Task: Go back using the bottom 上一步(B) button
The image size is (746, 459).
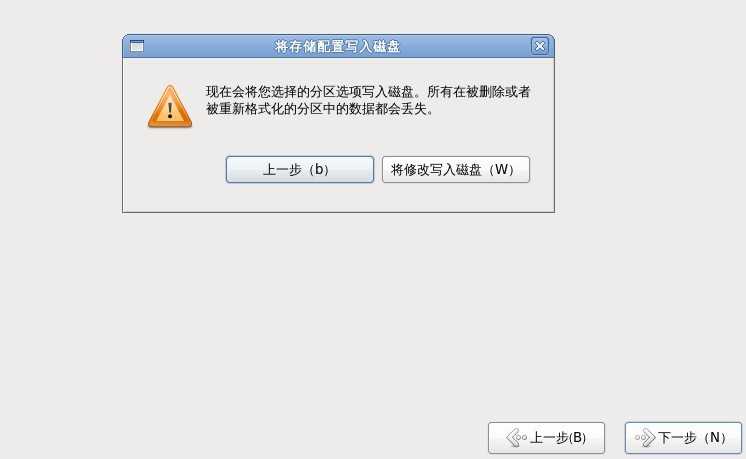Action: point(546,438)
